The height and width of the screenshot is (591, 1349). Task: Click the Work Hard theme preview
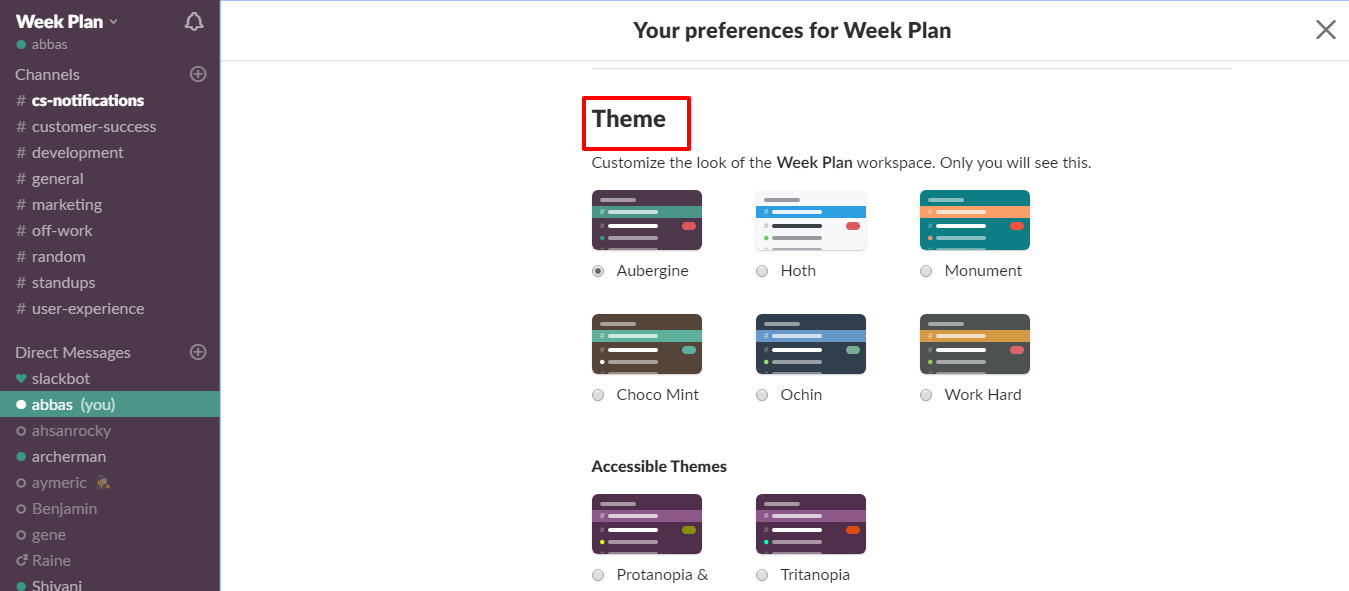click(x=974, y=344)
